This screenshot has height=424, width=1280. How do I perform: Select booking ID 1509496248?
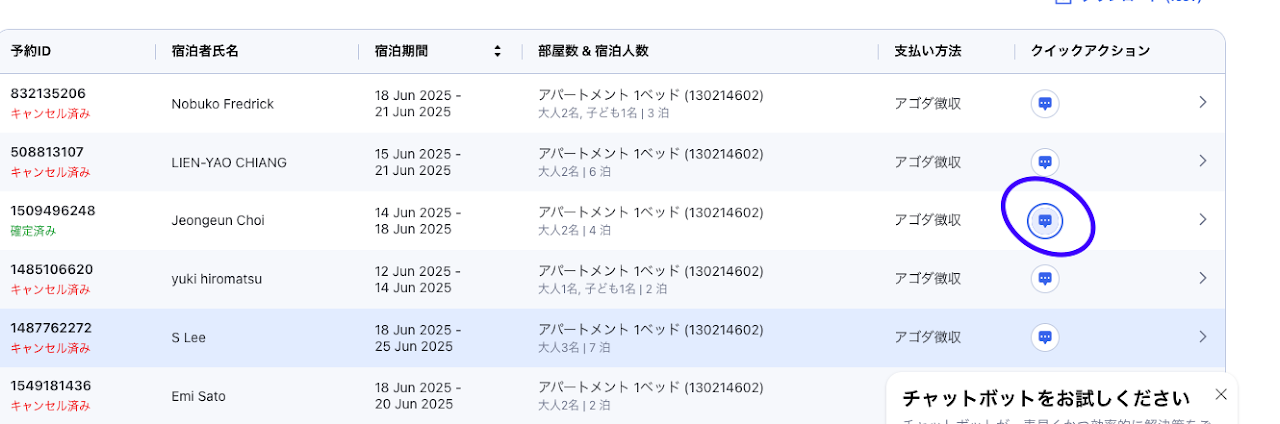pos(53,211)
